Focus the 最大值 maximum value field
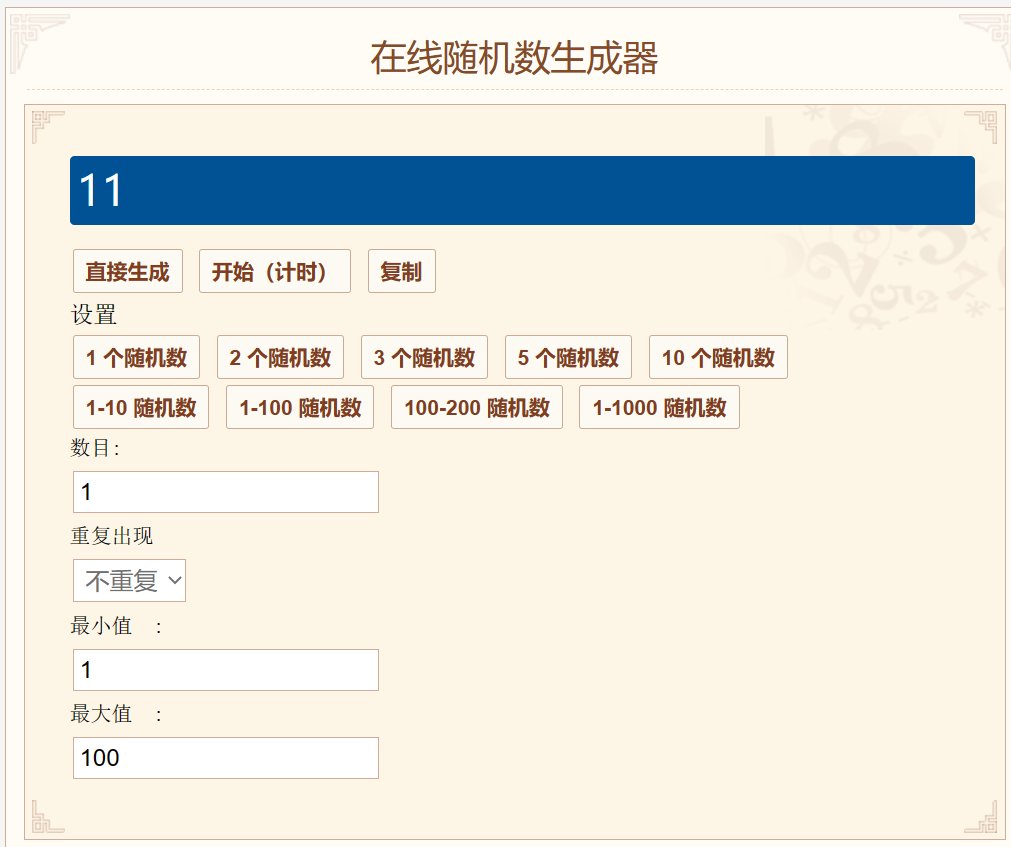 226,758
